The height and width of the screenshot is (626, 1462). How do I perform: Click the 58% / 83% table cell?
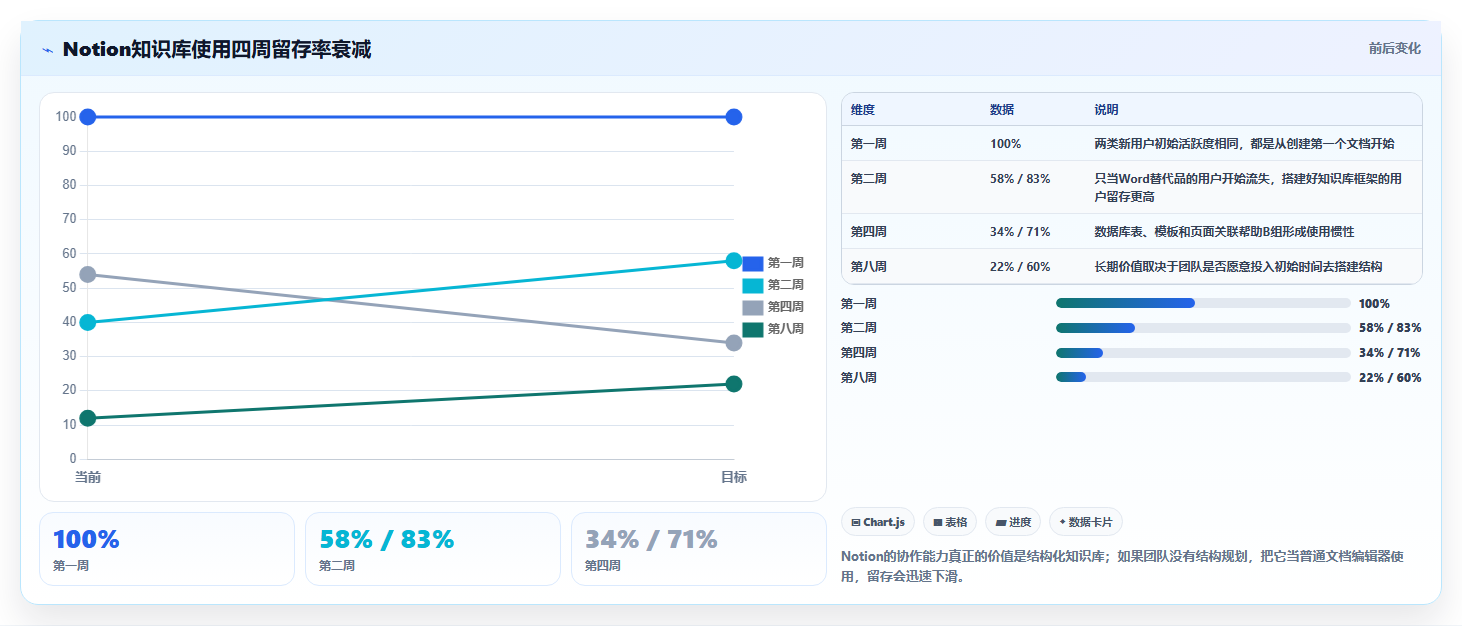coord(1020,179)
